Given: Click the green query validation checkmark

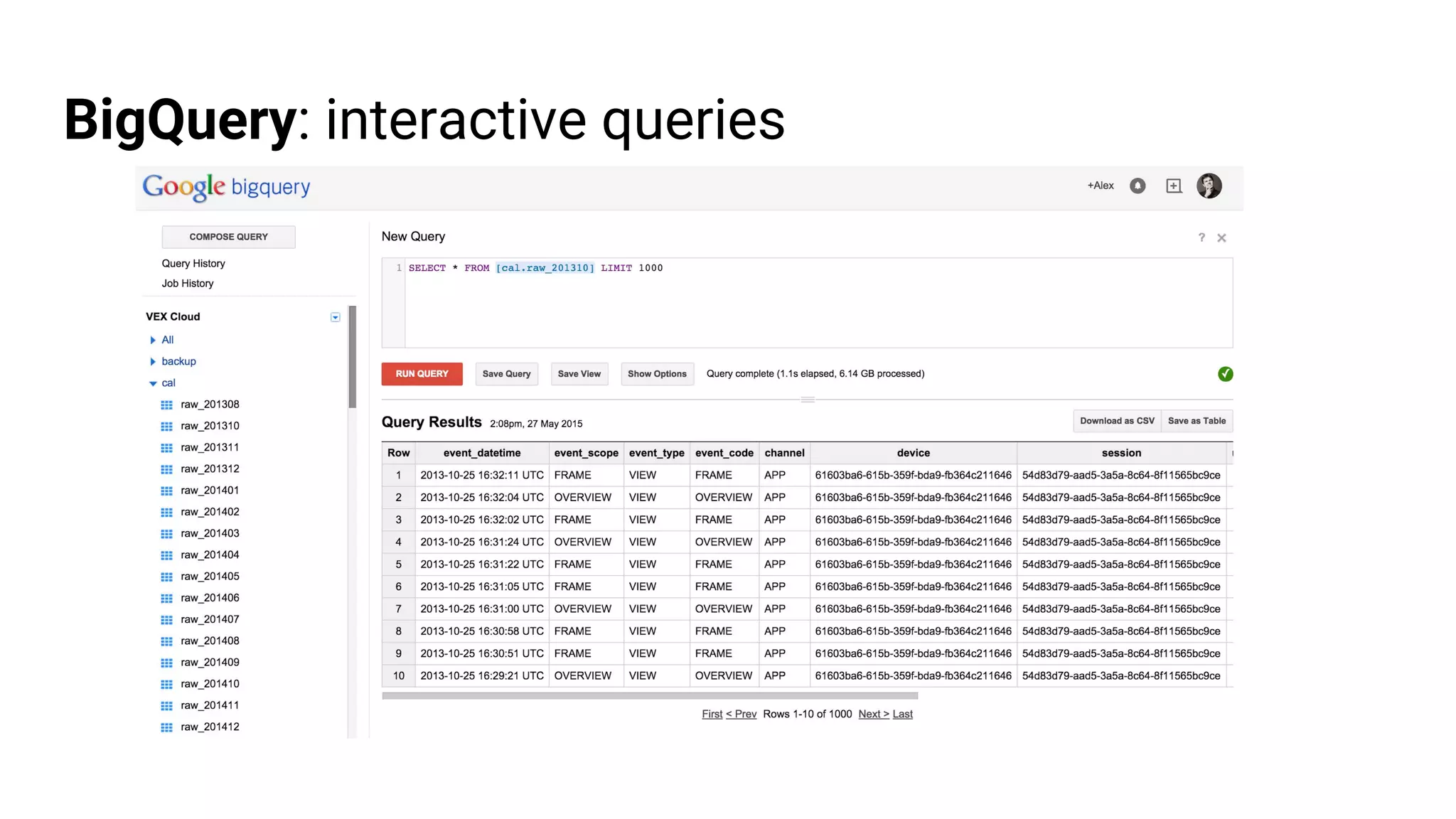Looking at the screenshot, I should (x=1225, y=374).
